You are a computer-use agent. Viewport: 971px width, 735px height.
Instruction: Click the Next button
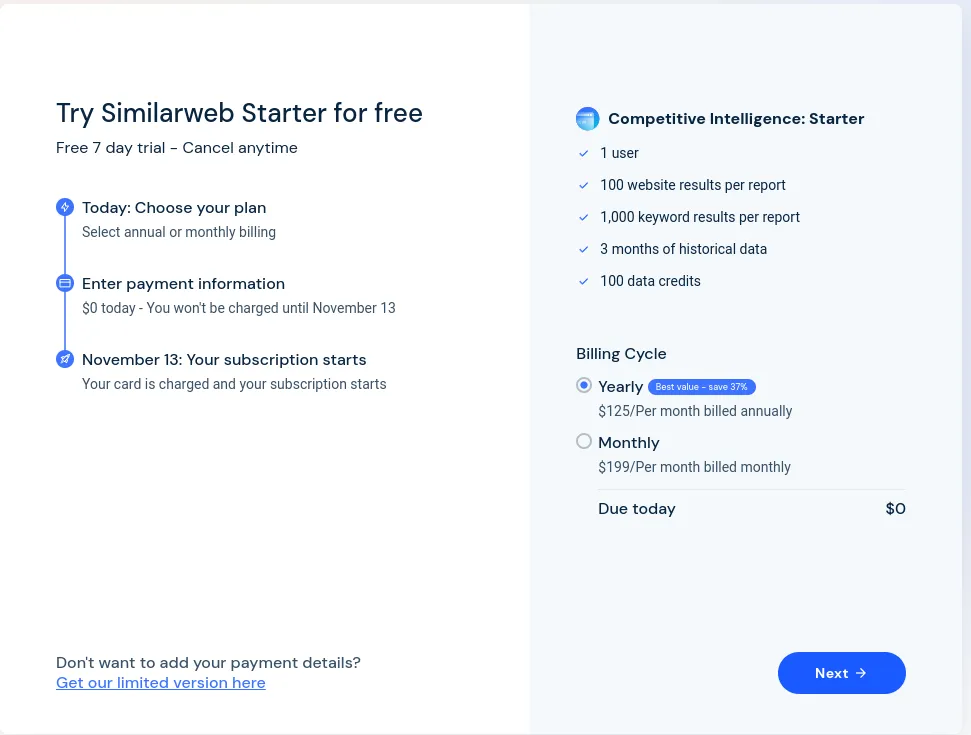[x=842, y=673]
